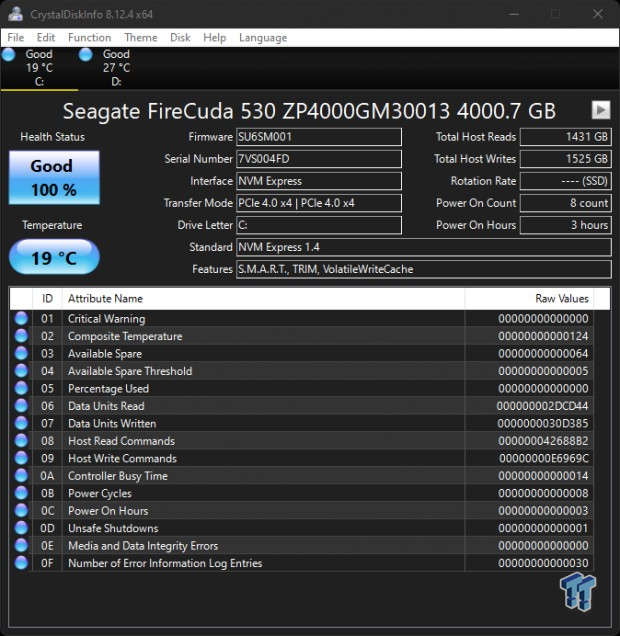Image resolution: width=620 pixels, height=636 pixels.
Task: Open the Function menu
Action: tap(90, 38)
